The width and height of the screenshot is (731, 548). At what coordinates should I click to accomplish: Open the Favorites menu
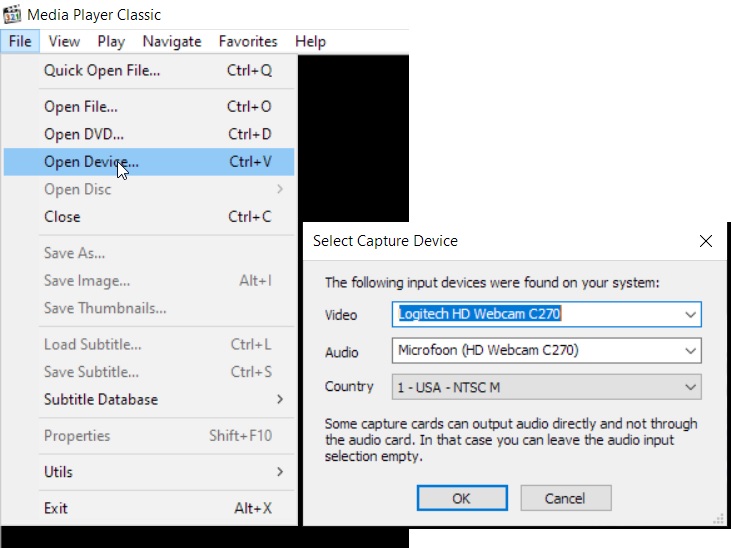click(248, 41)
